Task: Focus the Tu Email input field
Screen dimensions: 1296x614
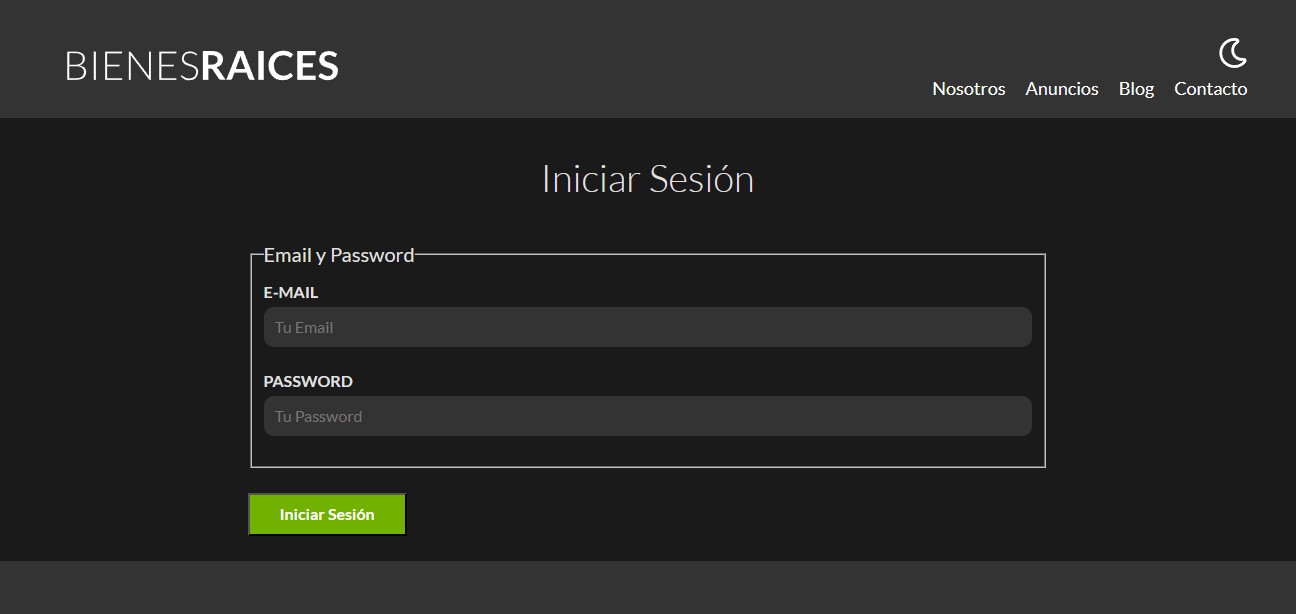Action: coord(647,327)
